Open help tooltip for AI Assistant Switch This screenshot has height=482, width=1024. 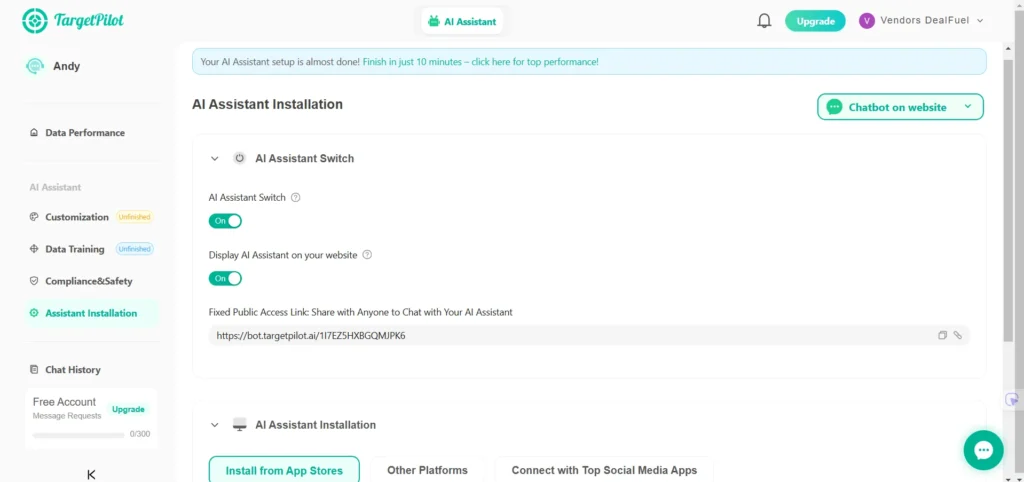(295, 197)
